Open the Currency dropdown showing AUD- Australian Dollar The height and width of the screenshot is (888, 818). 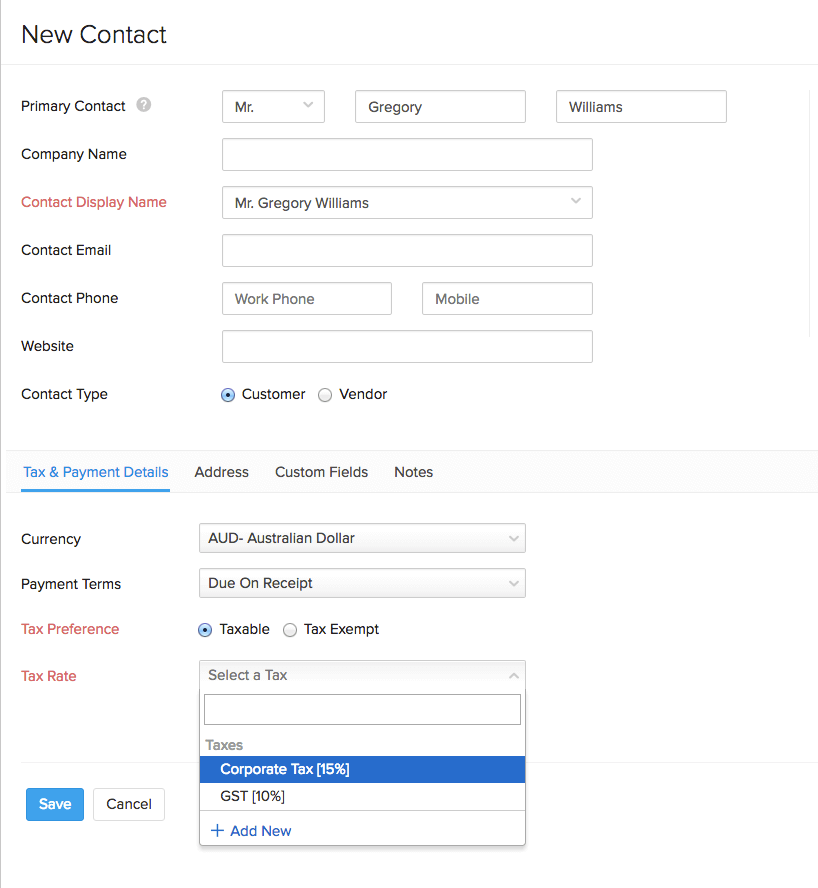[x=362, y=538]
